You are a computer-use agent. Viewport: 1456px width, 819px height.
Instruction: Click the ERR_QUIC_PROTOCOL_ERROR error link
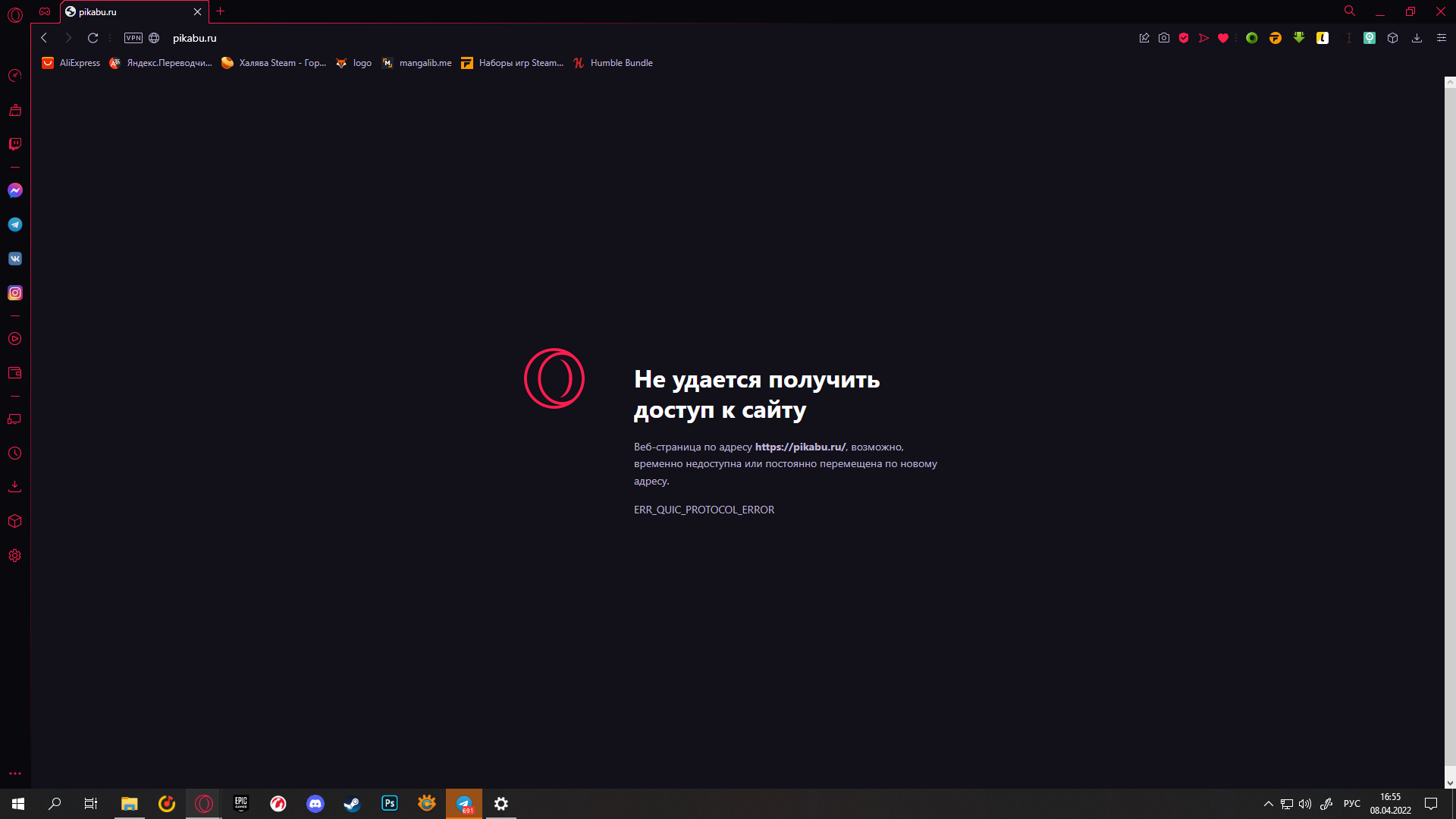[704, 509]
